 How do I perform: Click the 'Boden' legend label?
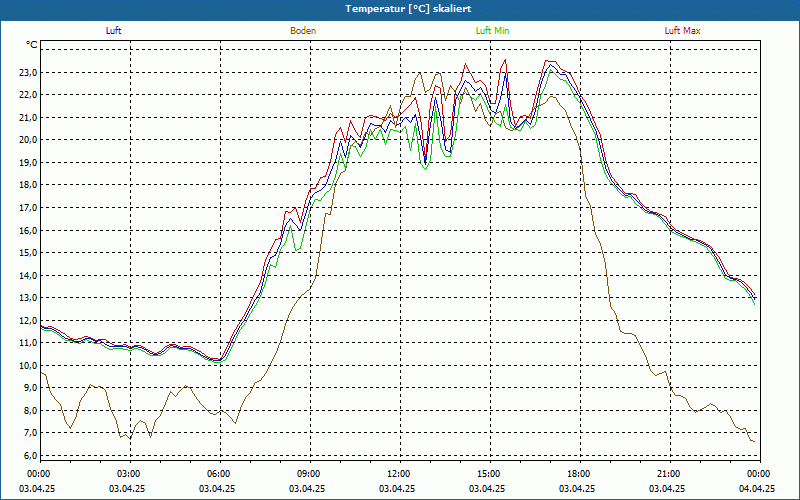click(x=303, y=31)
